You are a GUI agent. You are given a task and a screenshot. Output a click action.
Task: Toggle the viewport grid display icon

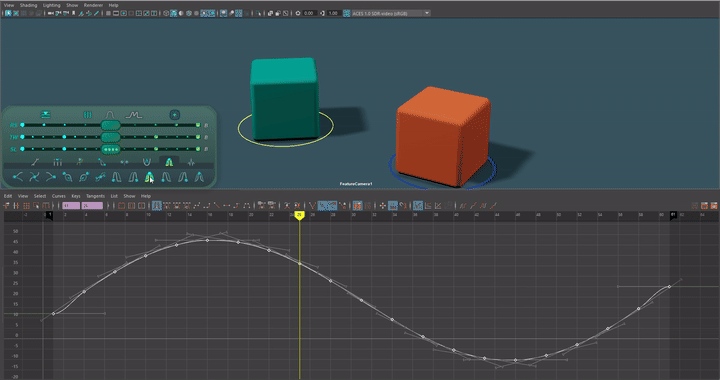[108, 13]
